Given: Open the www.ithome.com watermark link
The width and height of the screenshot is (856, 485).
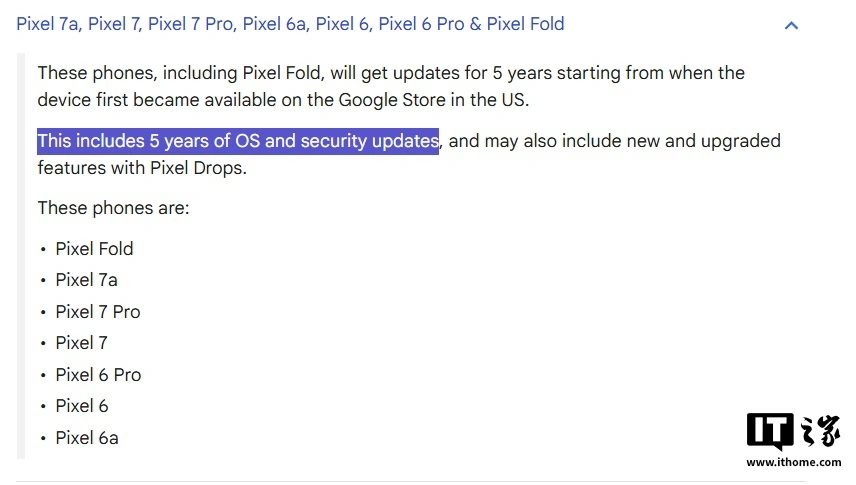Looking at the screenshot, I should 793,462.
